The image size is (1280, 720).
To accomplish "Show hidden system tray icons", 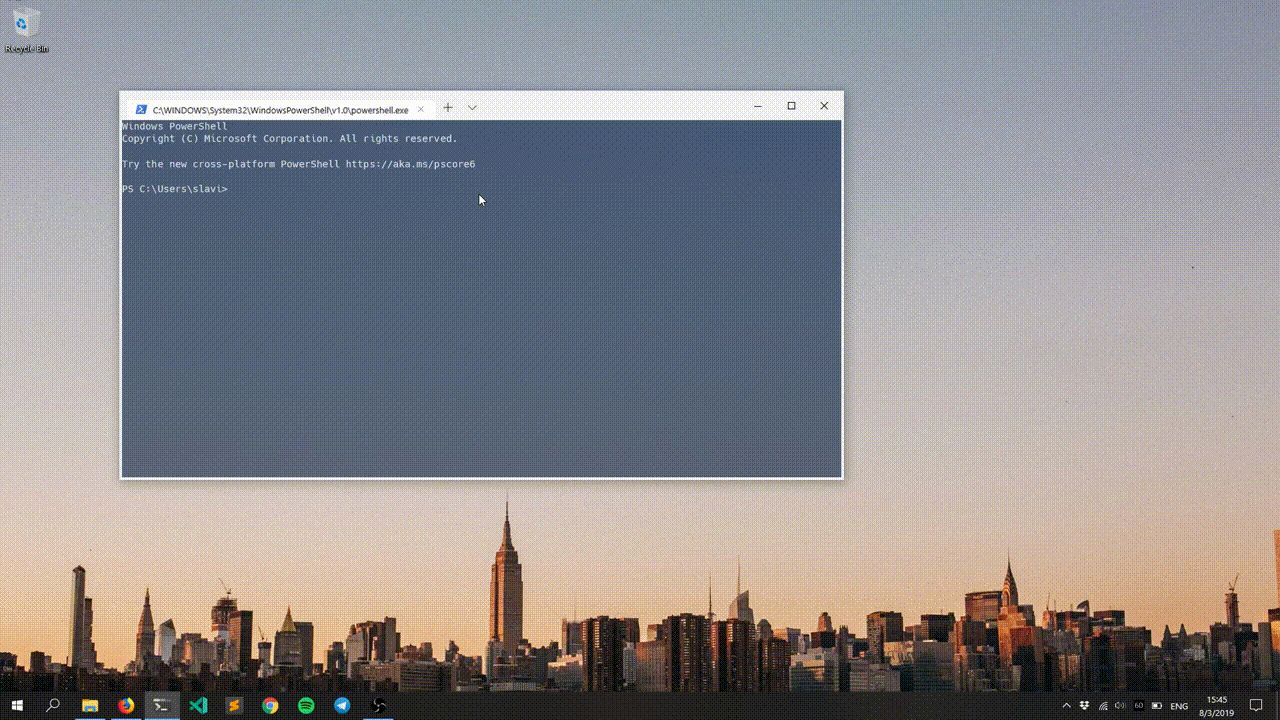I will (x=1066, y=706).
